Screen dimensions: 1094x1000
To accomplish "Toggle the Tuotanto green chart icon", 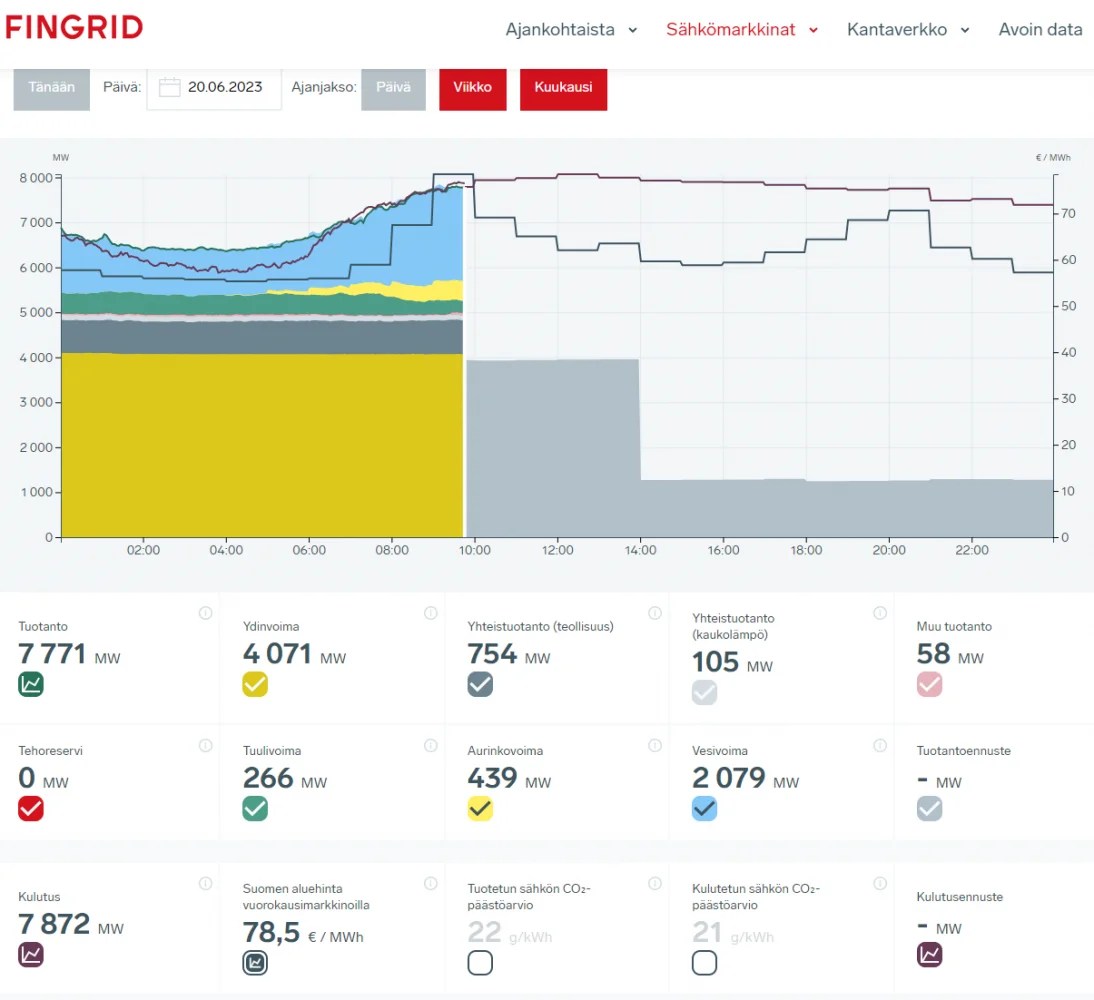I will coord(31,685).
